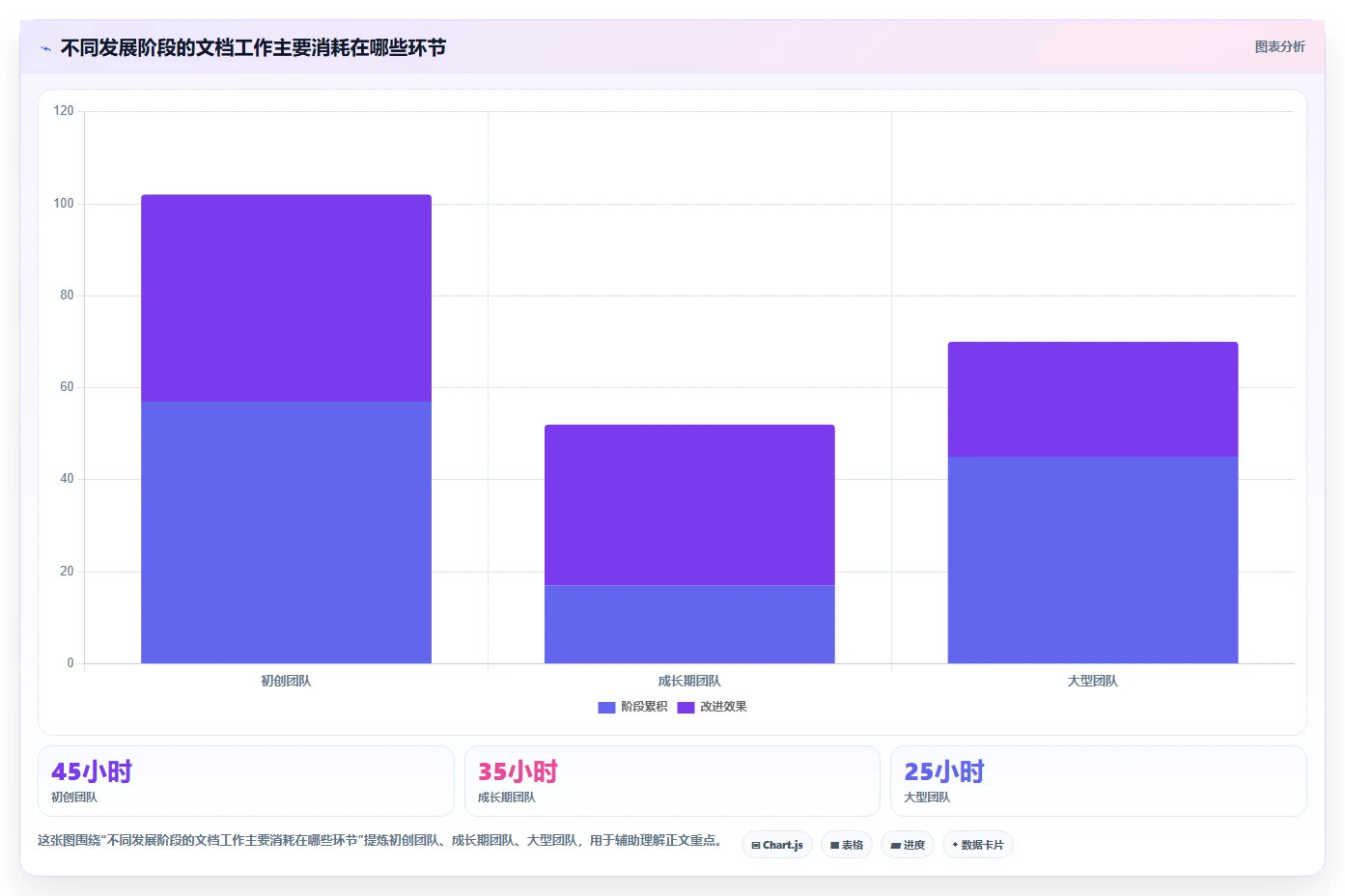The width and height of the screenshot is (1345, 896).
Task: Click the 初创团队 x-axis label
Action: click(x=286, y=681)
